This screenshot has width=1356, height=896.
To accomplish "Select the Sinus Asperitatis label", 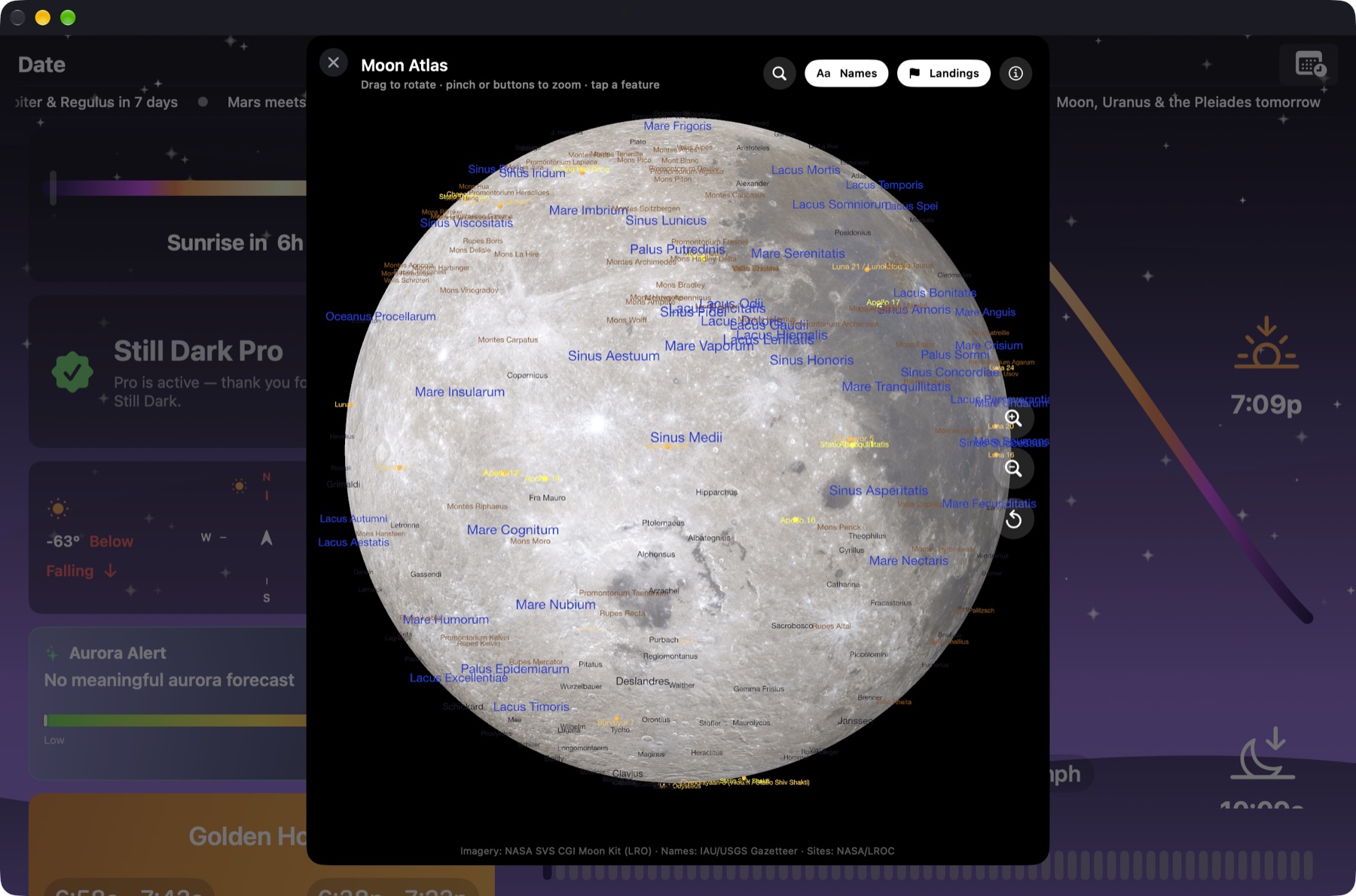I will pos(878,491).
